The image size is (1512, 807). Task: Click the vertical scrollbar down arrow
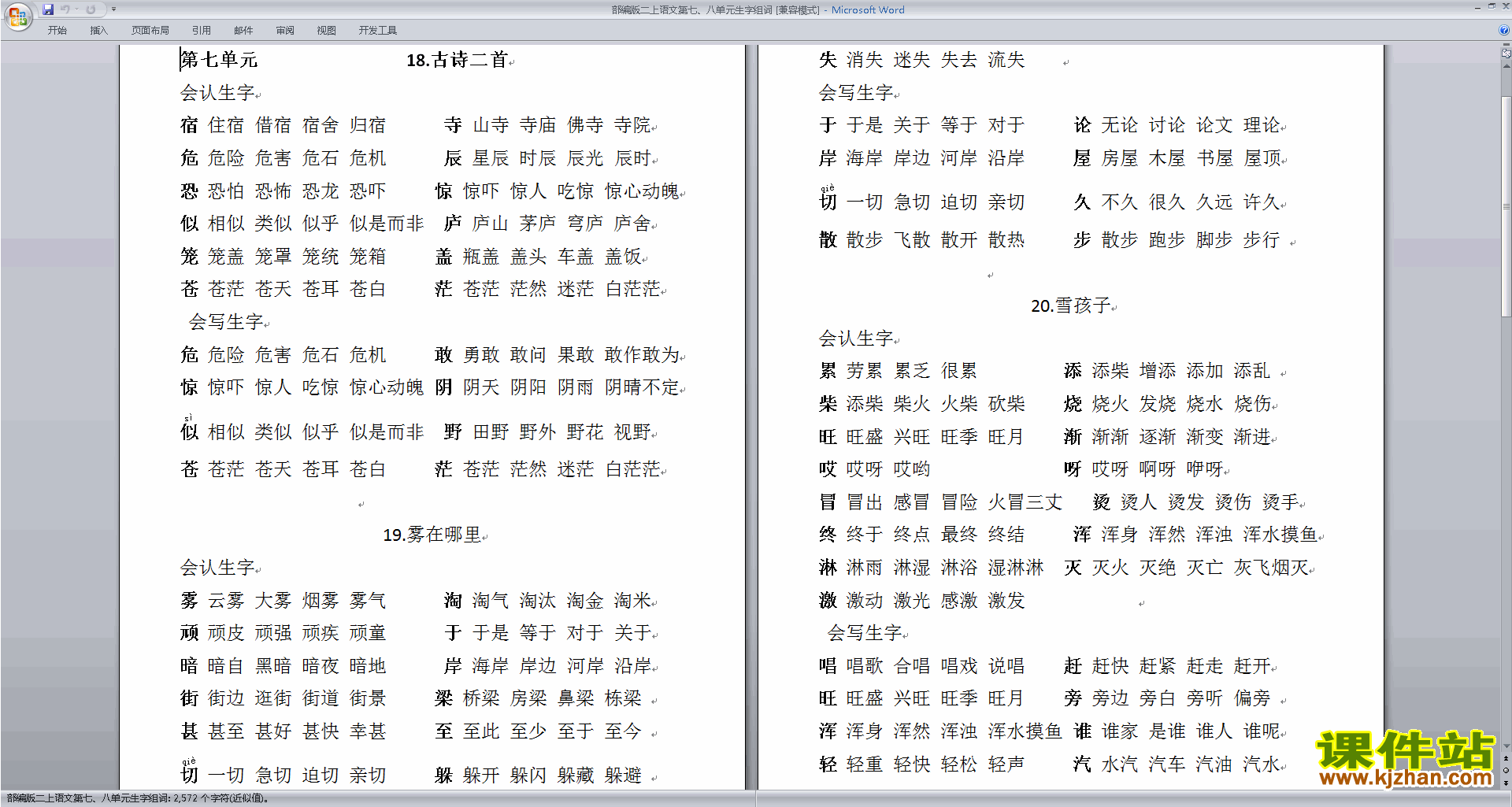(x=1506, y=746)
